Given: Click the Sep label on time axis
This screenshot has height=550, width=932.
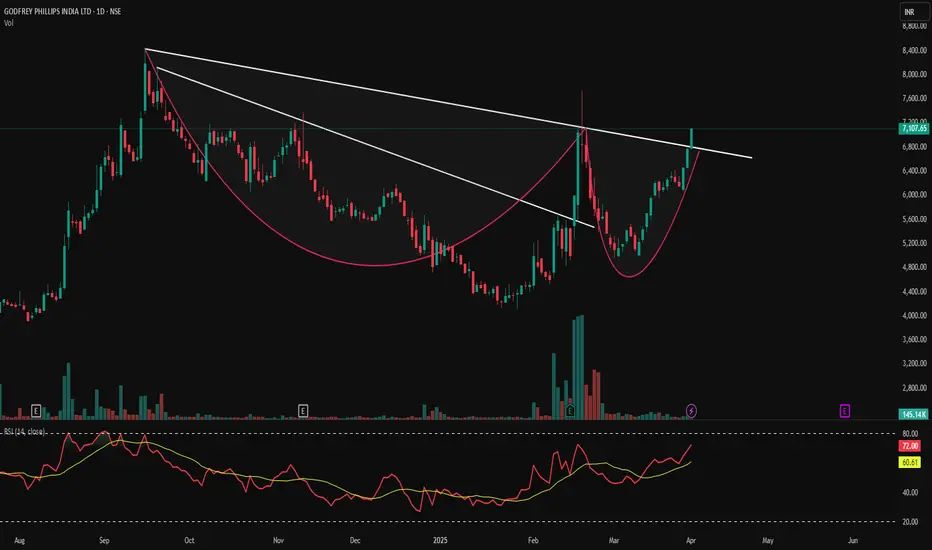Looking at the screenshot, I should click(x=104, y=540).
